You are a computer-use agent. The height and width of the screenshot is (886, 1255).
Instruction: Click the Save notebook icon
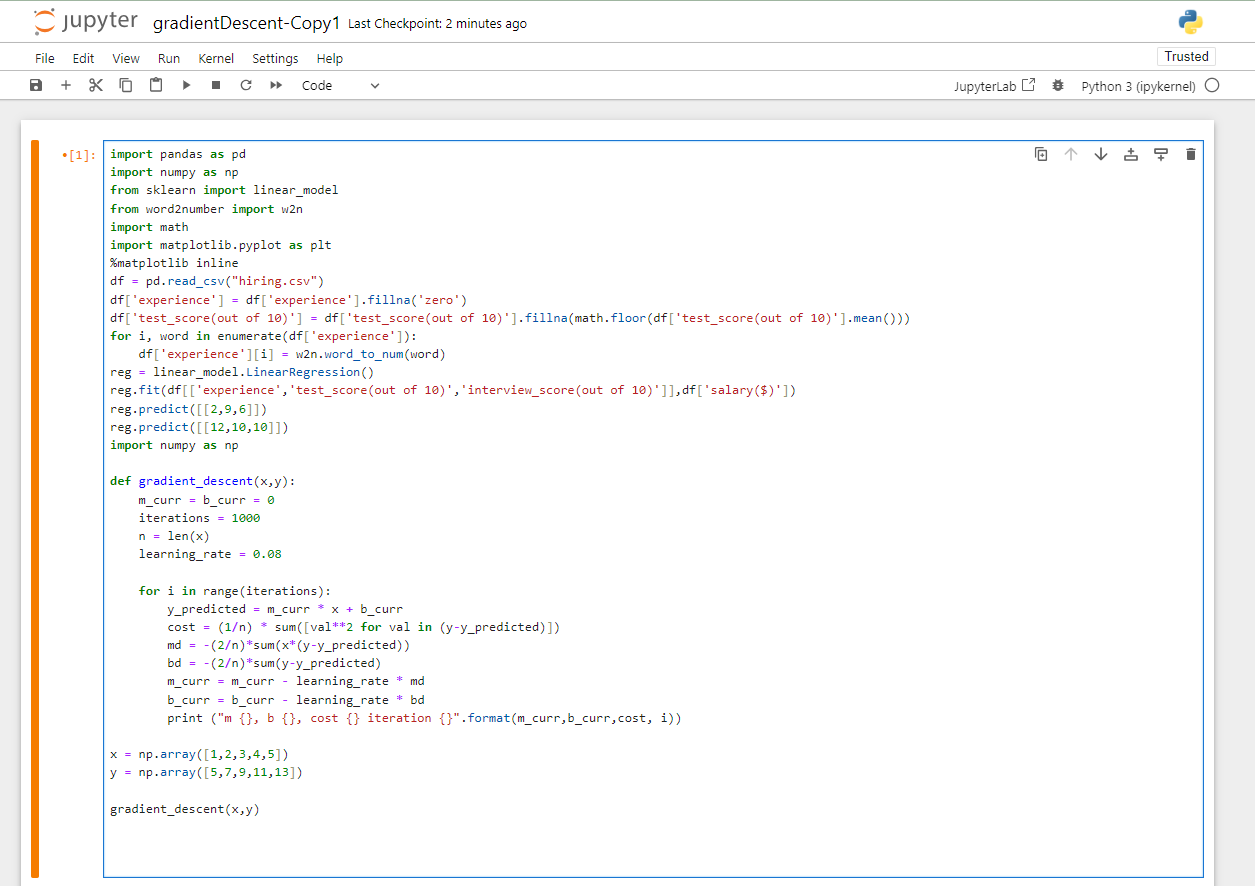click(x=36, y=86)
